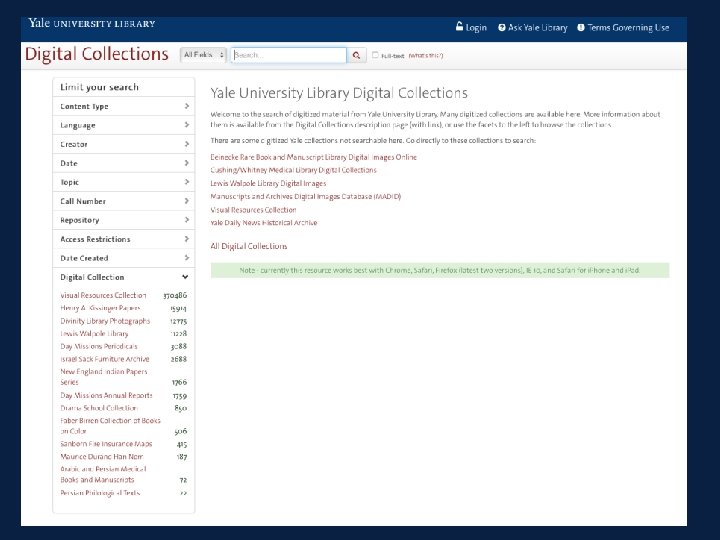Open Manuscripts and Archives Digital Images Database link
This screenshot has width=720, height=540.
306,197
